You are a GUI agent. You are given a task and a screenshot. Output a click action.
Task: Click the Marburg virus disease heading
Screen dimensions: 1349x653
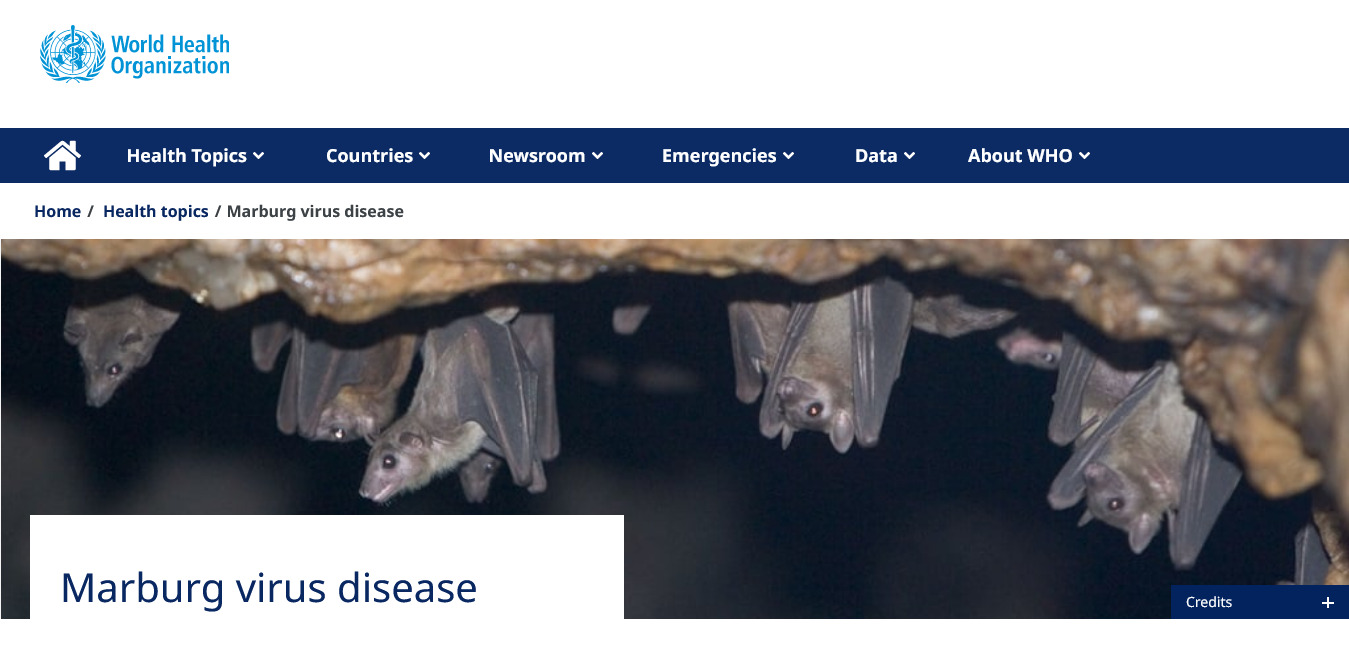click(x=269, y=588)
